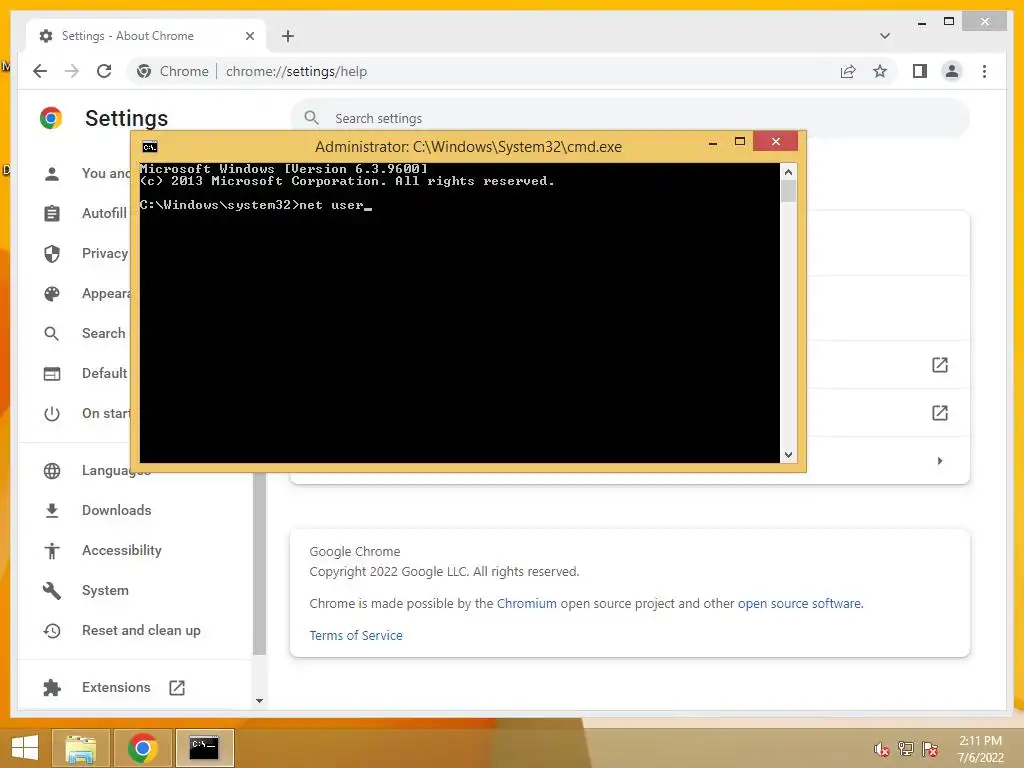Click the Search settings field
The width and height of the screenshot is (1024, 768).
[x=630, y=118]
